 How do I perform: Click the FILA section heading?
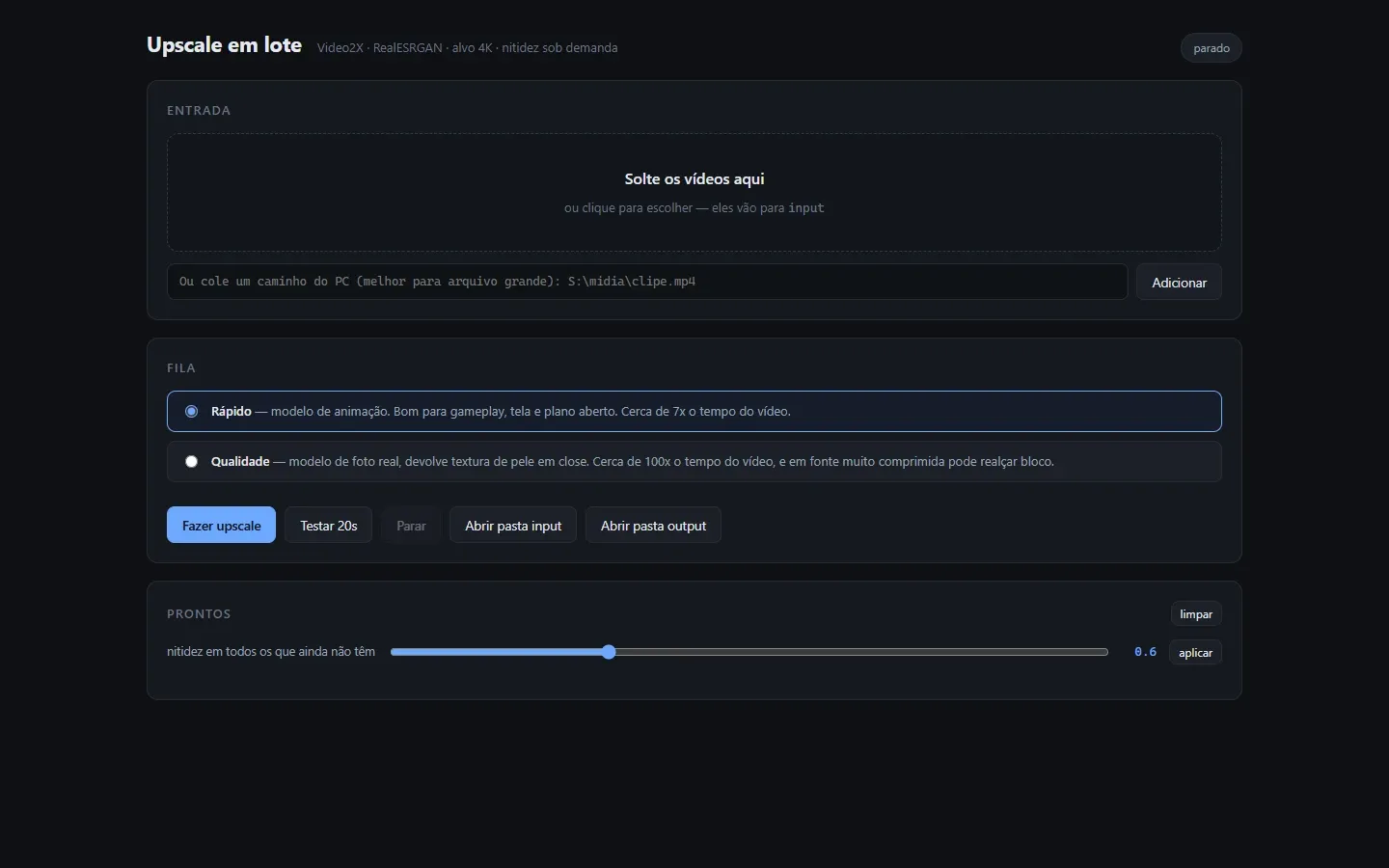pos(181,368)
